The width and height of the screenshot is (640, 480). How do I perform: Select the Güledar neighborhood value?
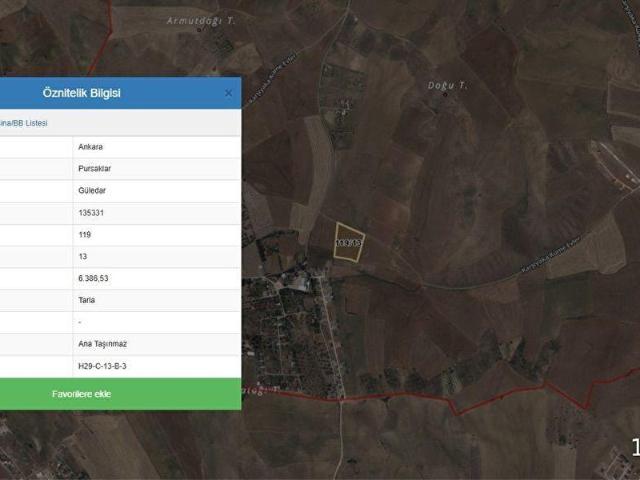pyautogui.click(x=92, y=191)
